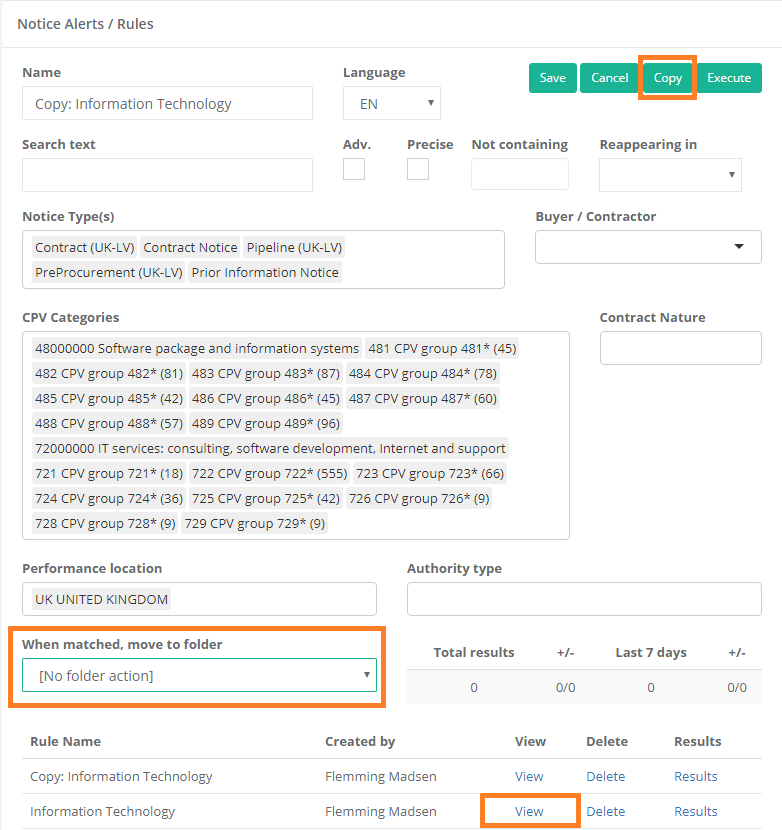
Task: Click into the Name text field
Action: [x=167, y=103]
